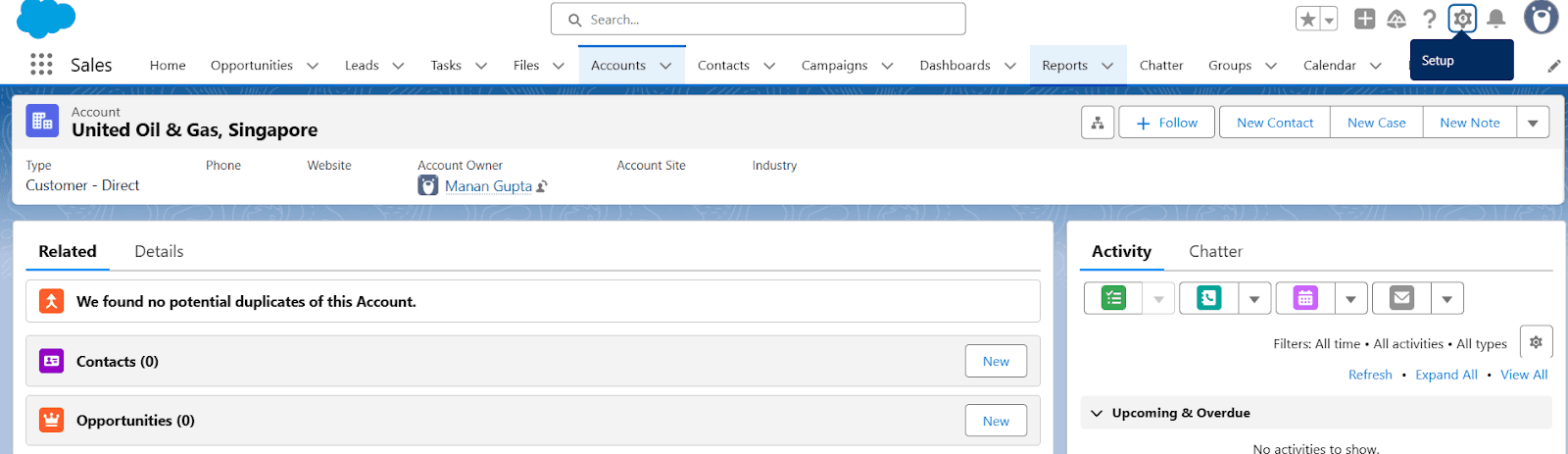Open the Leads navigation tab
The image size is (1568, 454).
pos(362,66)
